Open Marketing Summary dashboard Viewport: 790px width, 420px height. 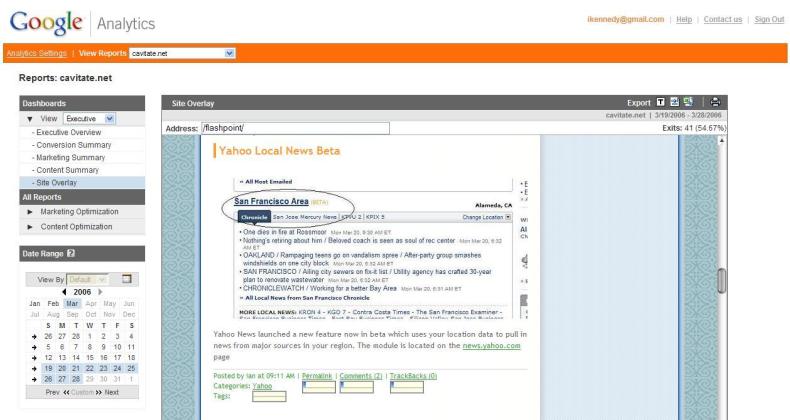pyautogui.click(x=71, y=158)
